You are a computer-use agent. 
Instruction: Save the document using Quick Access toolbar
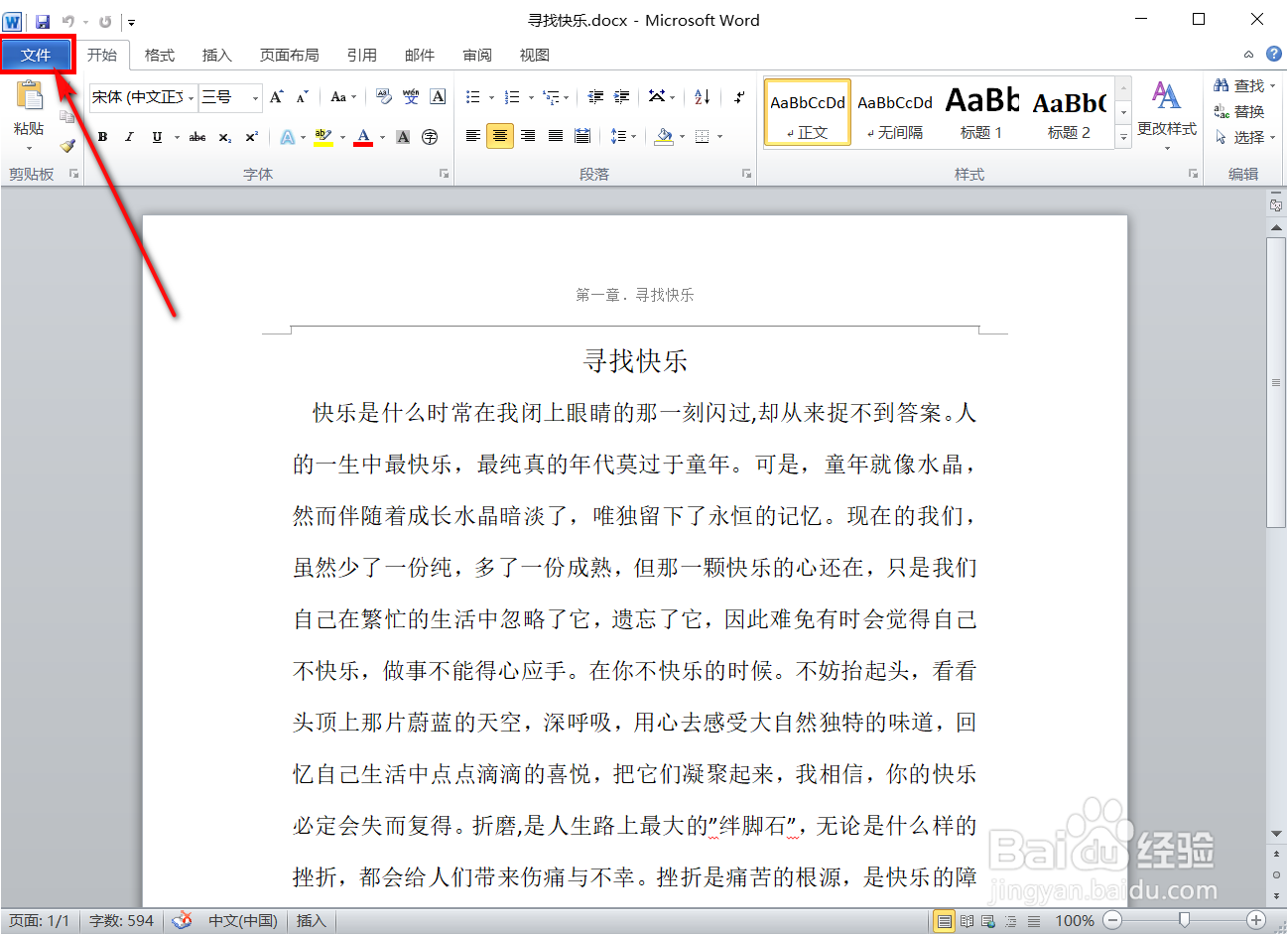coord(42,20)
